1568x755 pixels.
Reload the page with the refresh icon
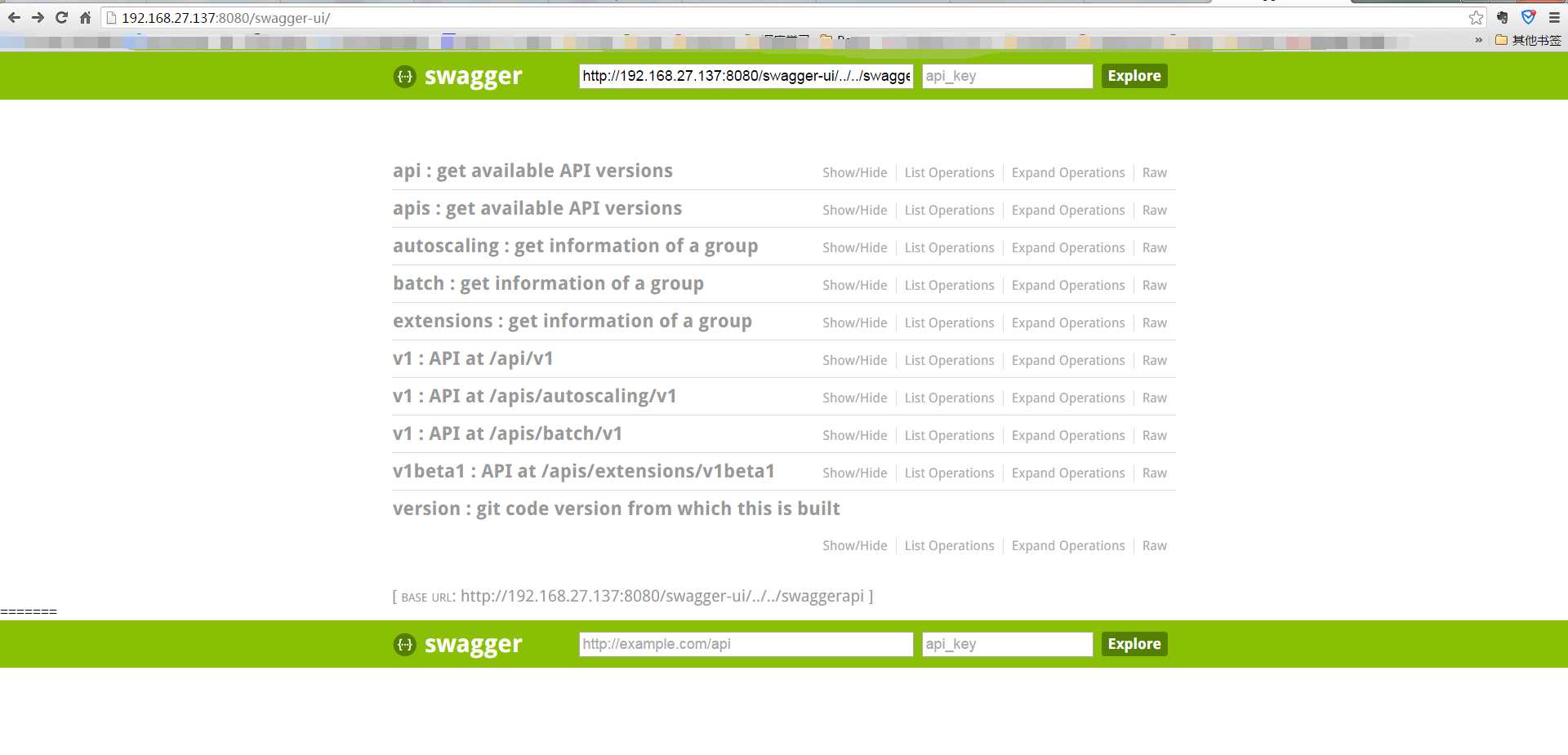pyautogui.click(x=61, y=17)
